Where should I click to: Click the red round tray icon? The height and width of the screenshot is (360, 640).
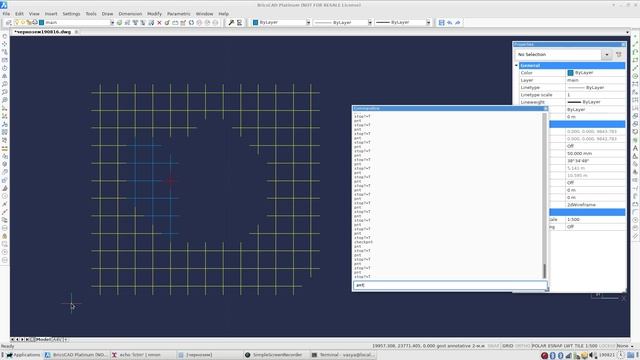(544, 356)
